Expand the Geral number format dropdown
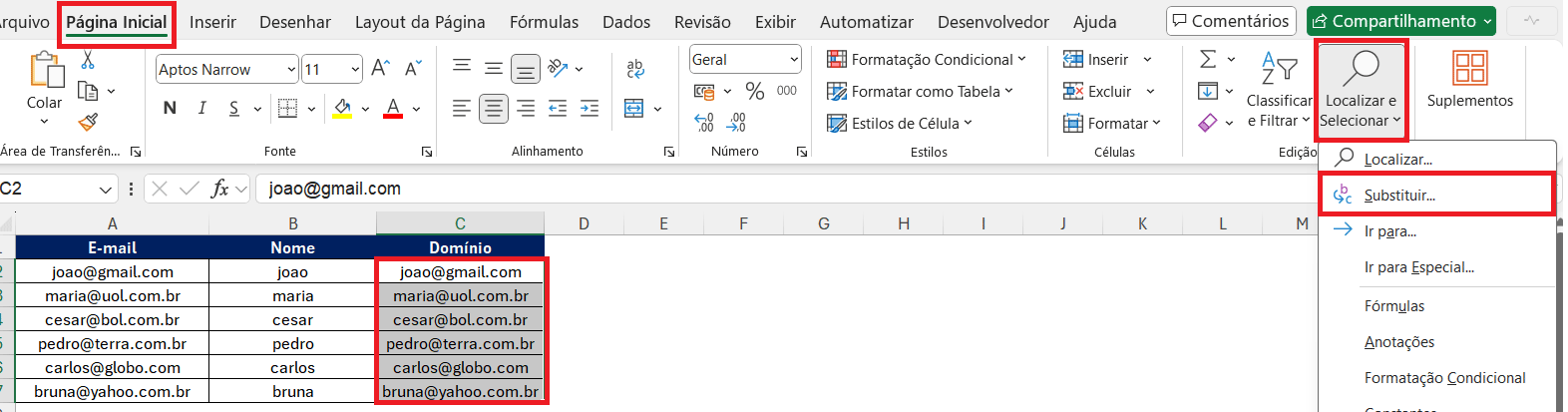The image size is (1568, 412). tap(794, 60)
